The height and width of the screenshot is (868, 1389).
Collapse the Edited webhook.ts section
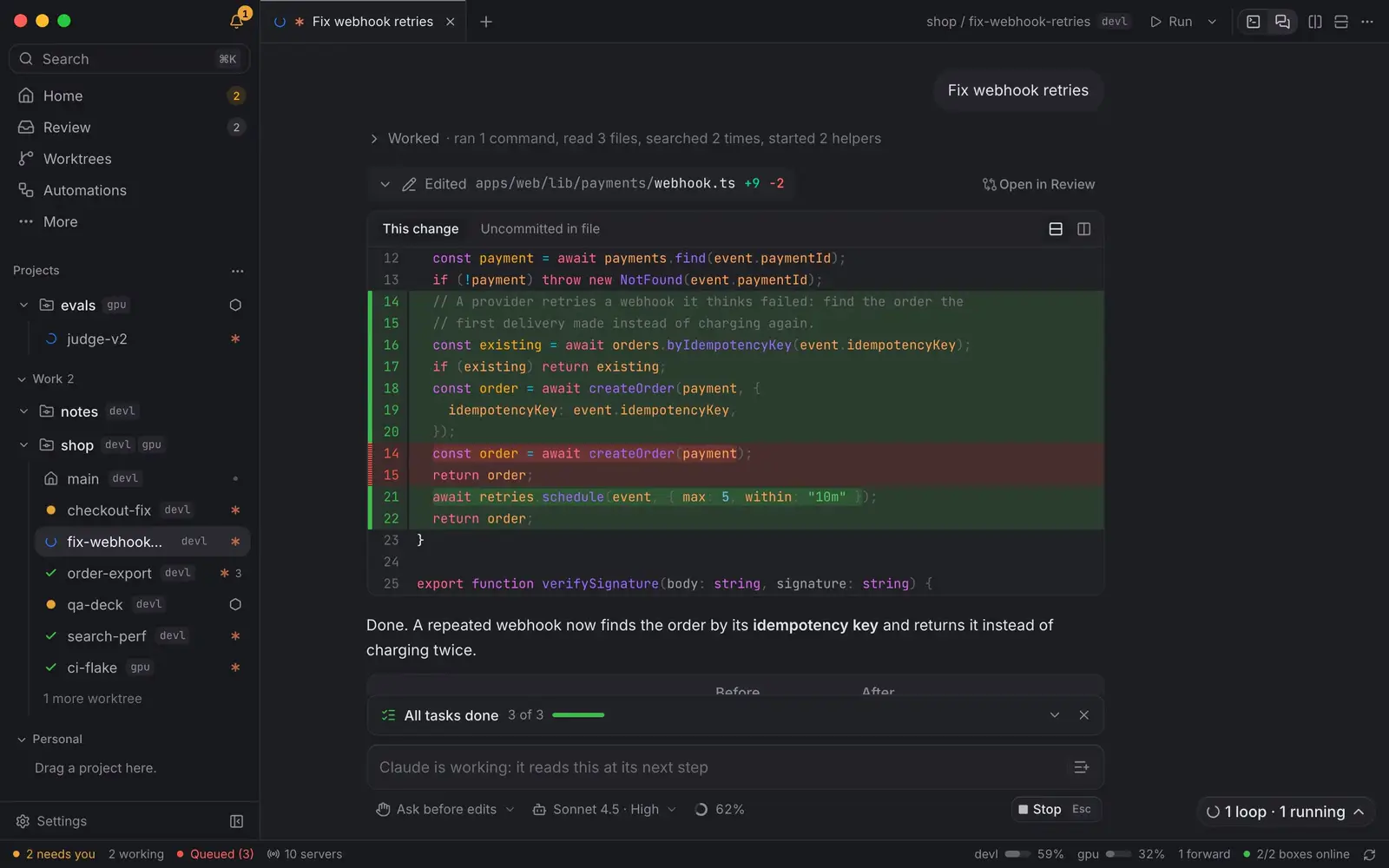385,184
